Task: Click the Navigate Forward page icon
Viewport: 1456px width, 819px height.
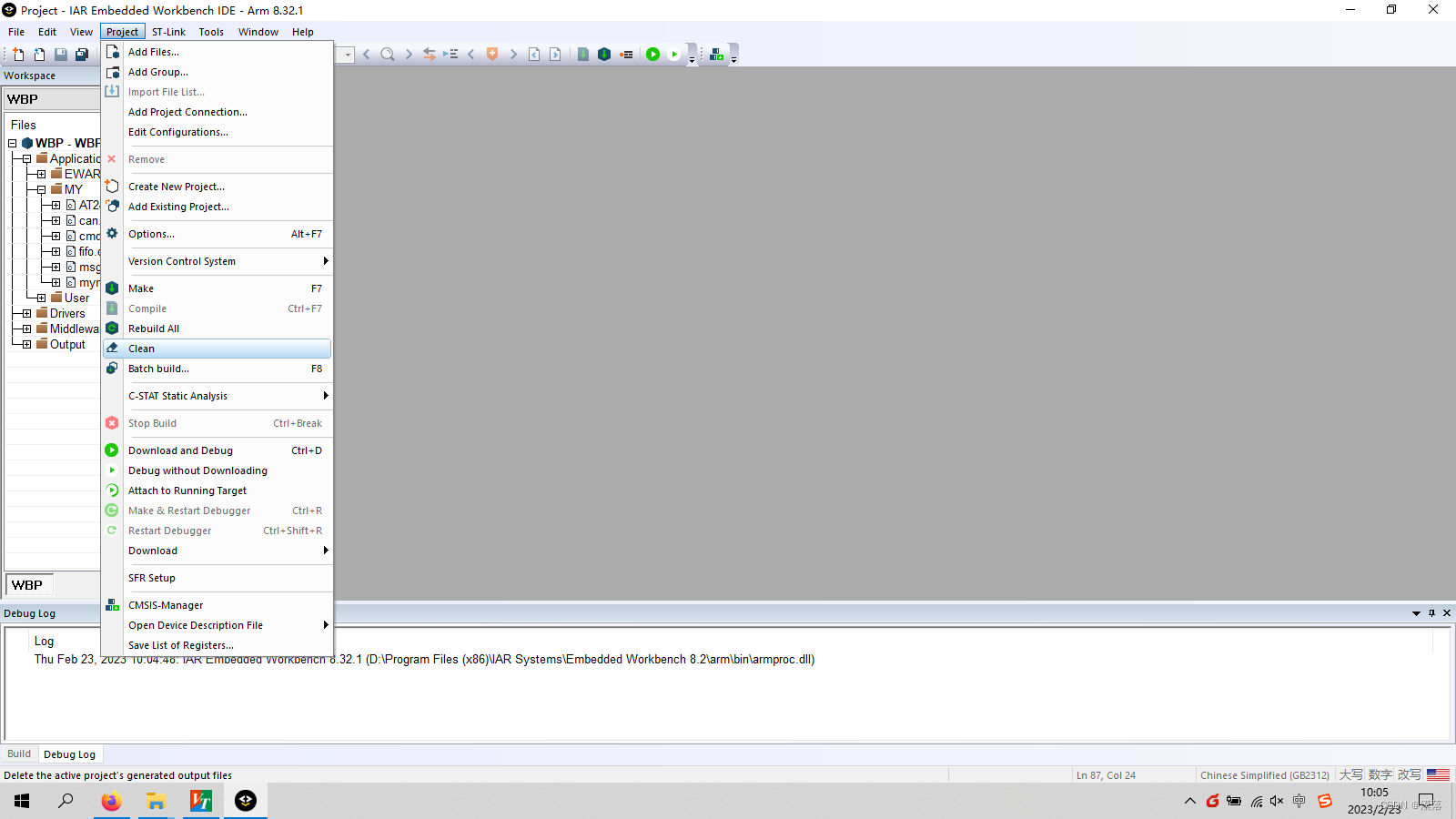Action: [555, 55]
